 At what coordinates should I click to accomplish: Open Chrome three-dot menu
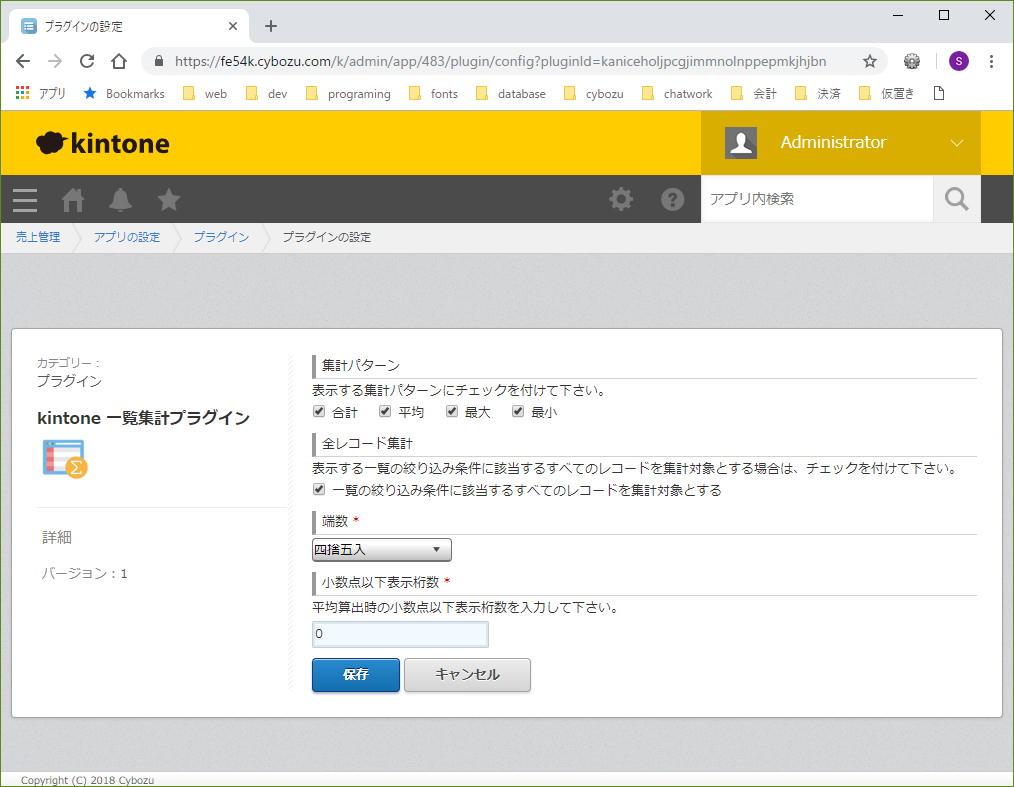[991, 61]
